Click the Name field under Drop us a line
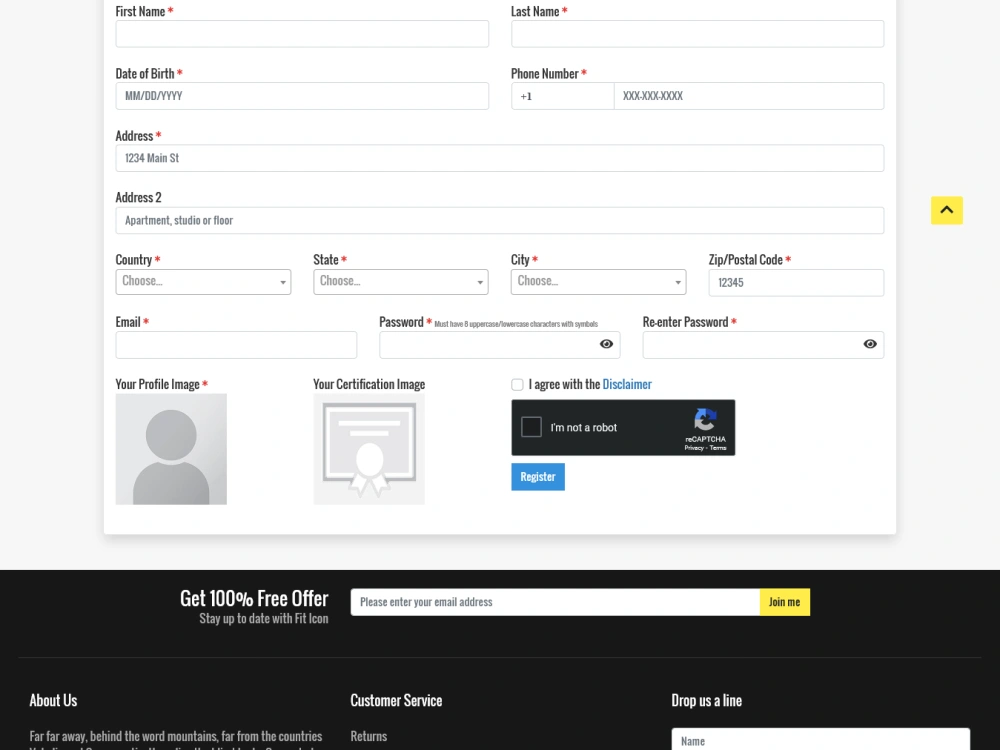 (821, 740)
